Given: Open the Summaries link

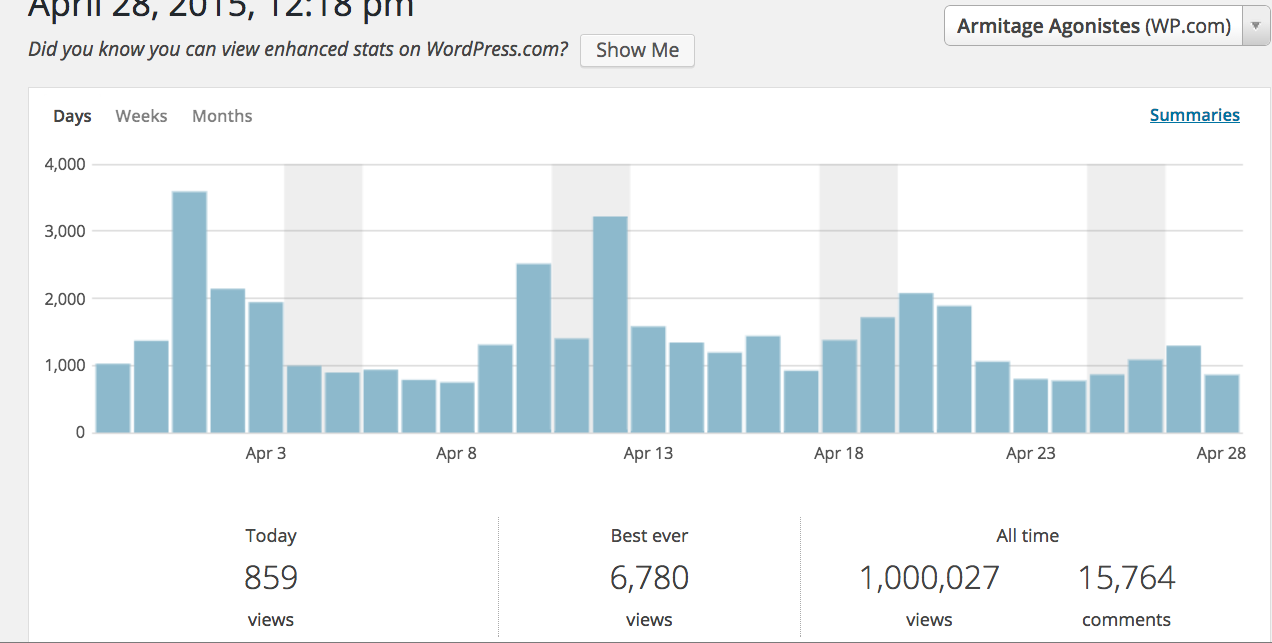Looking at the screenshot, I should pyautogui.click(x=1194, y=115).
